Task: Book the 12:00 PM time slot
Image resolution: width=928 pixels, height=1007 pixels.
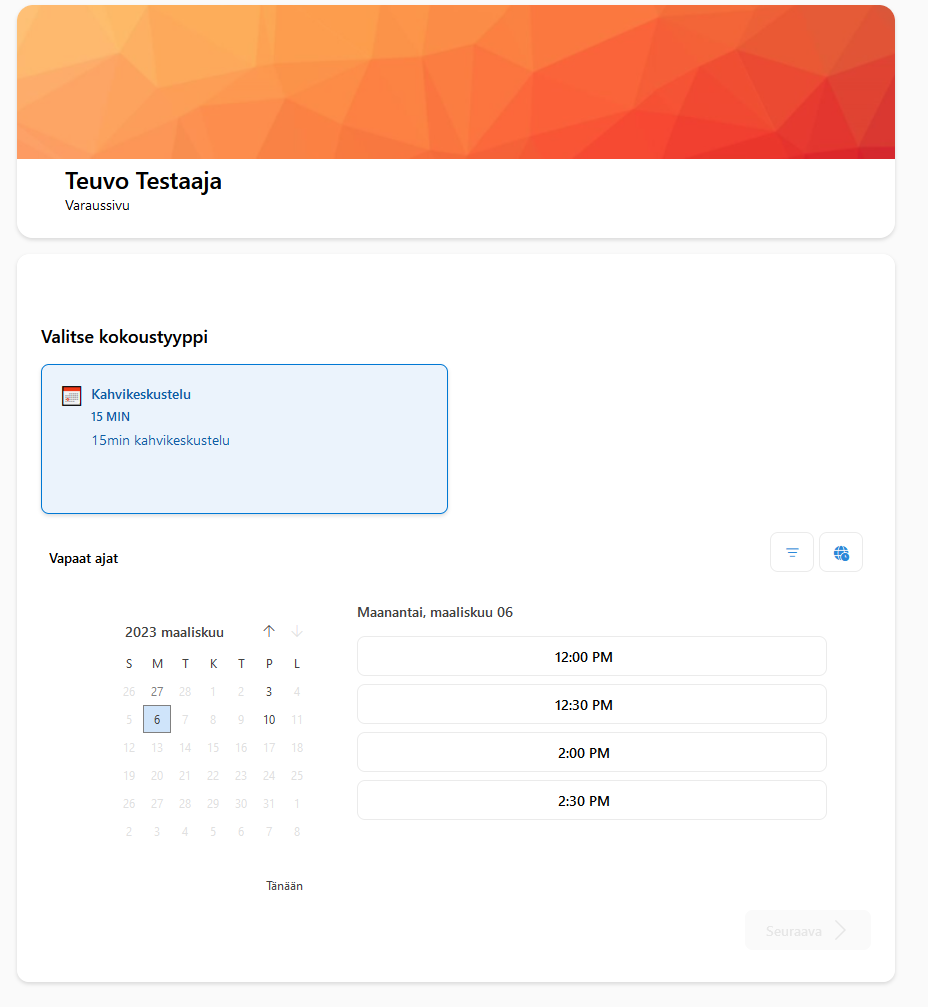Action: point(591,656)
